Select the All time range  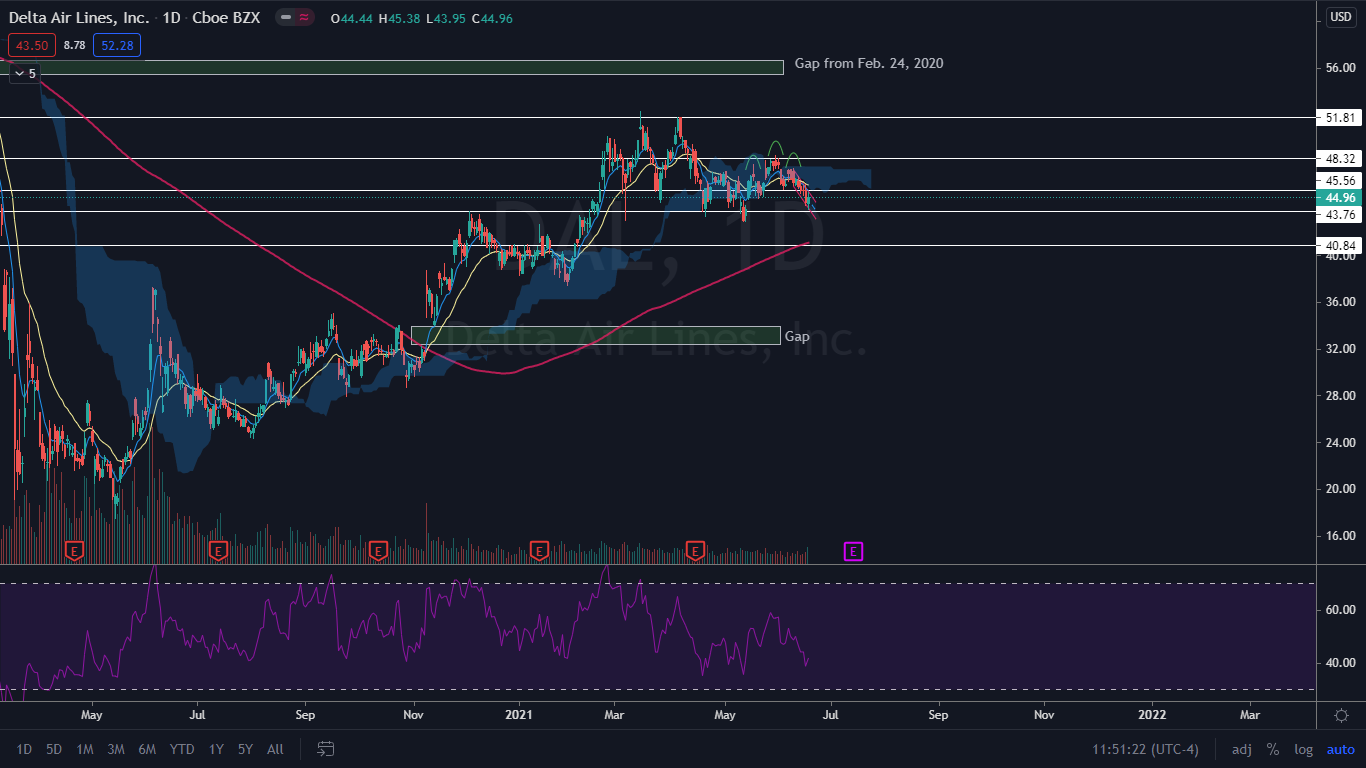[276, 749]
